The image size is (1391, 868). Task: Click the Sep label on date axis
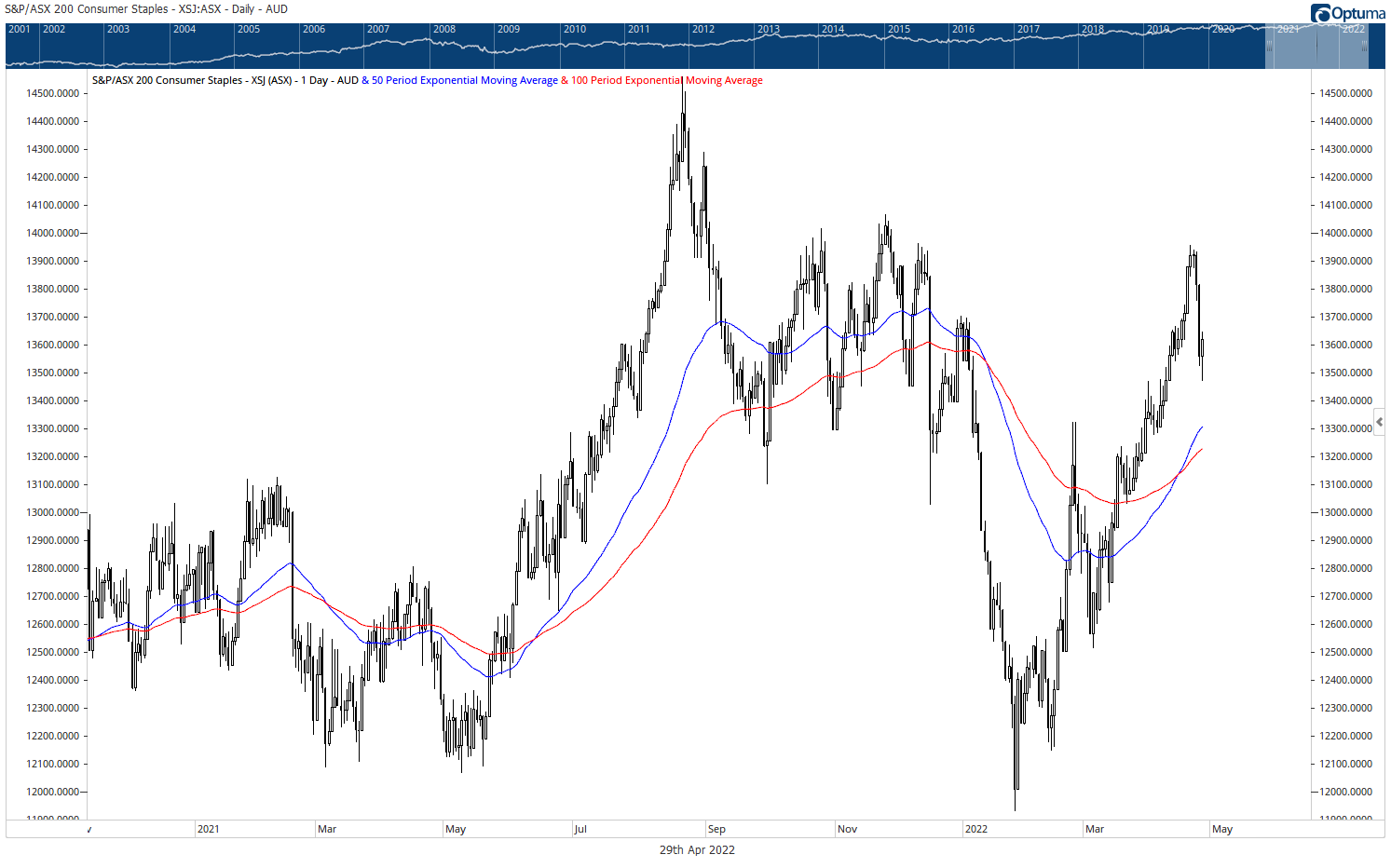(716, 829)
